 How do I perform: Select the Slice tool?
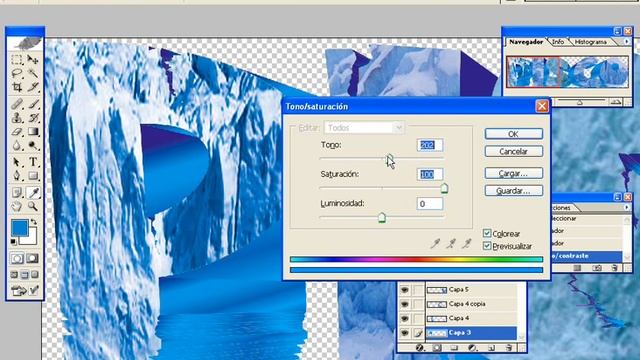pos(33,87)
